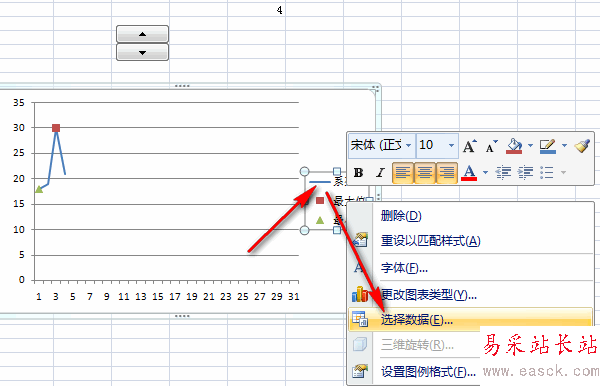Expand shape outline color options
This screenshot has height=386, width=600.
(564, 145)
